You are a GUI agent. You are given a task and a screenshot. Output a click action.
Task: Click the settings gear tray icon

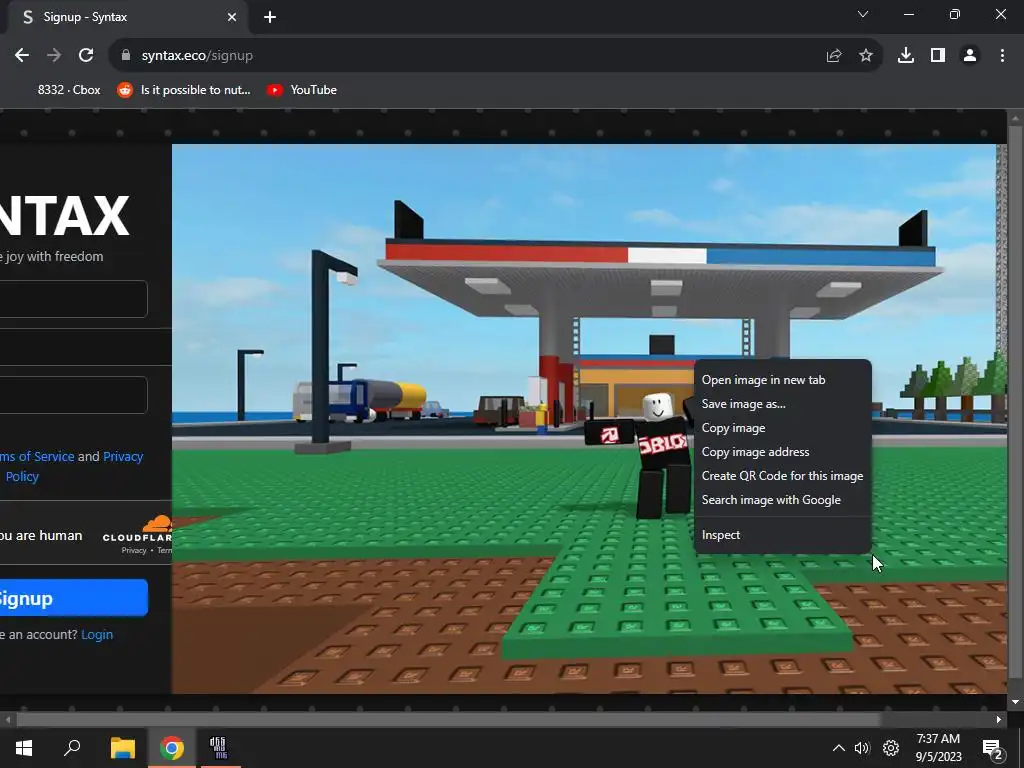tap(891, 748)
